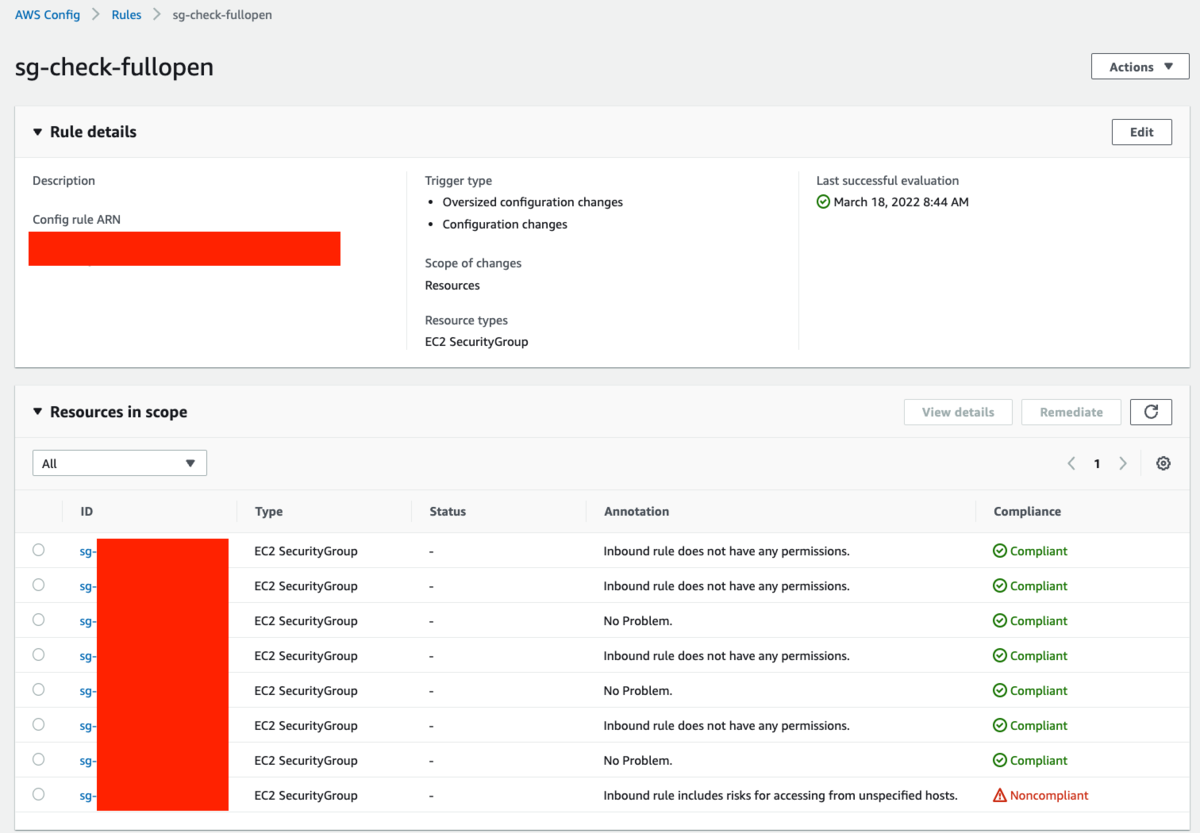
Task: Click the green check beside March 18, 2022
Action: point(823,202)
